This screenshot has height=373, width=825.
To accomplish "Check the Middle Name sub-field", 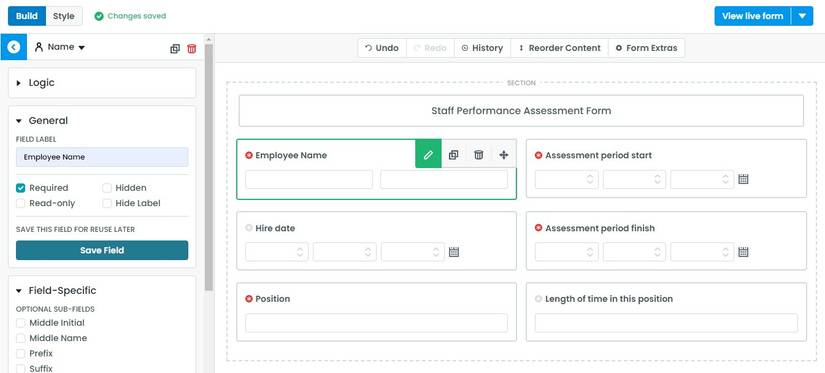I will point(21,338).
